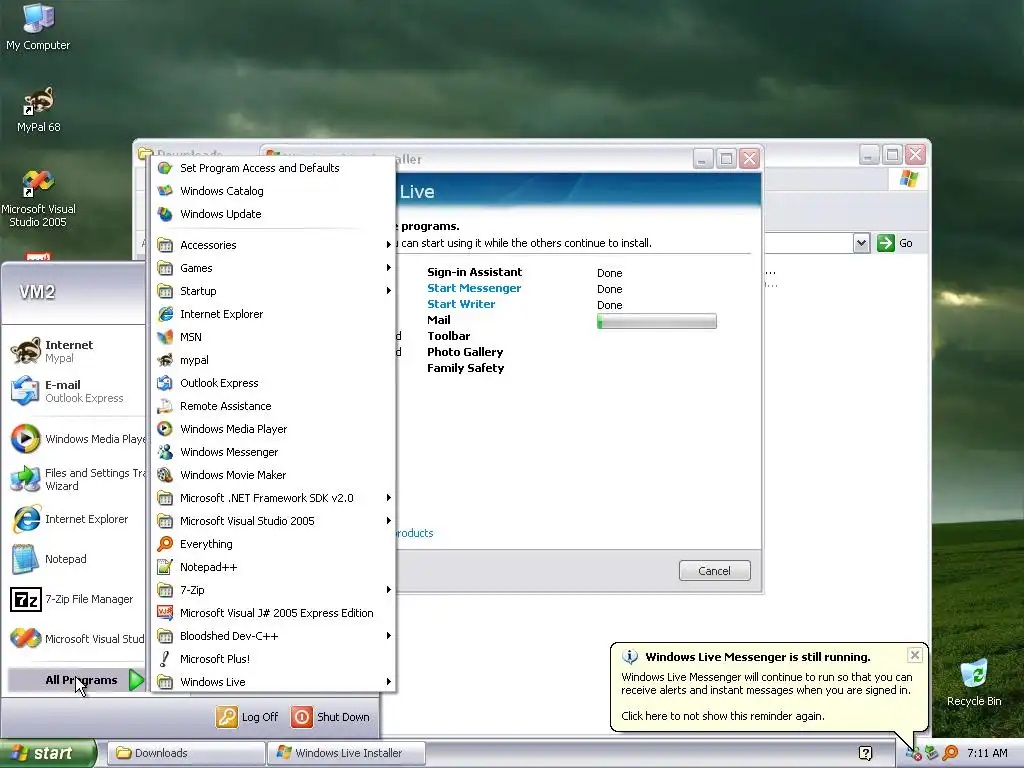Click the Windows Update globe icon
The width and height of the screenshot is (1024, 768).
[165, 214]
